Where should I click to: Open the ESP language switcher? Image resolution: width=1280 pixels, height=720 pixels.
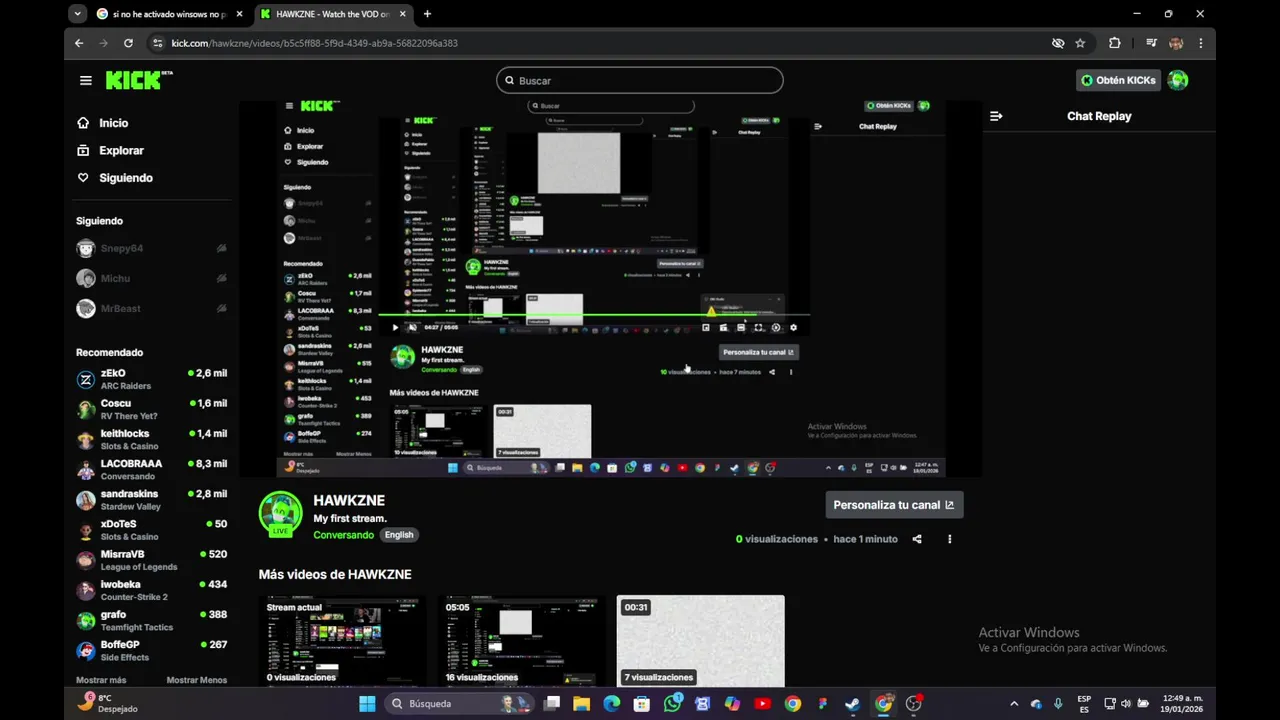tap(1084, 704)
